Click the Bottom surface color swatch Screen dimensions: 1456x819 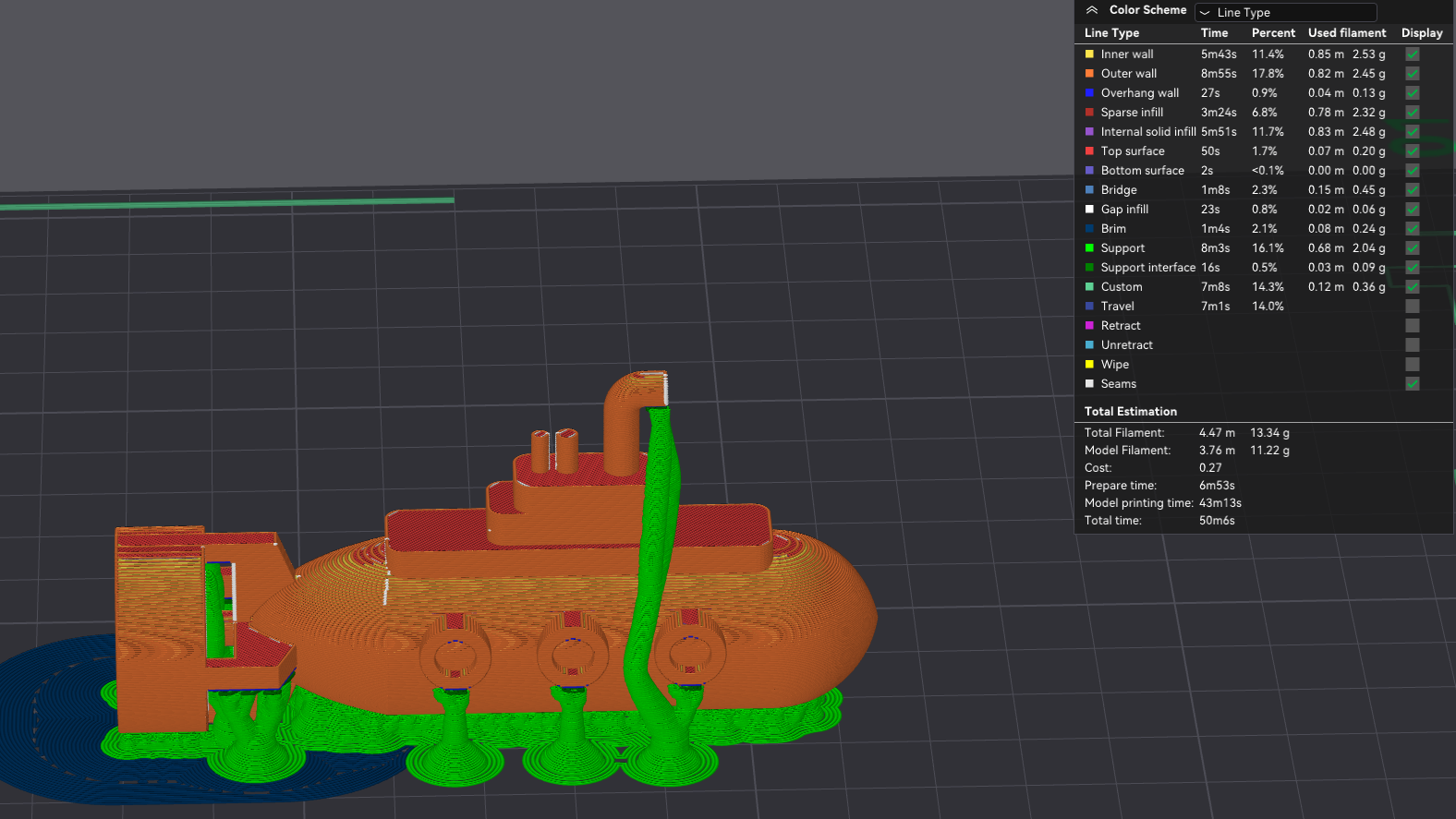pos(1089,171)
